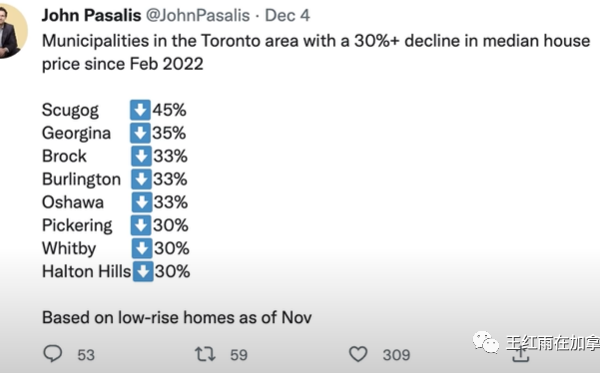This screenshot has height=373, width=600.
Task: Click the reply speech bubble icon
Action: point(53,353)
